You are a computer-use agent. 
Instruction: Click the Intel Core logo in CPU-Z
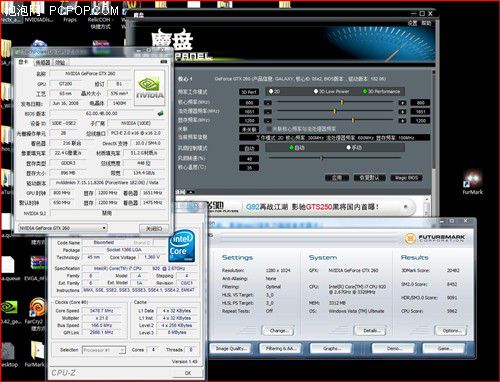(x=181, y=246)
